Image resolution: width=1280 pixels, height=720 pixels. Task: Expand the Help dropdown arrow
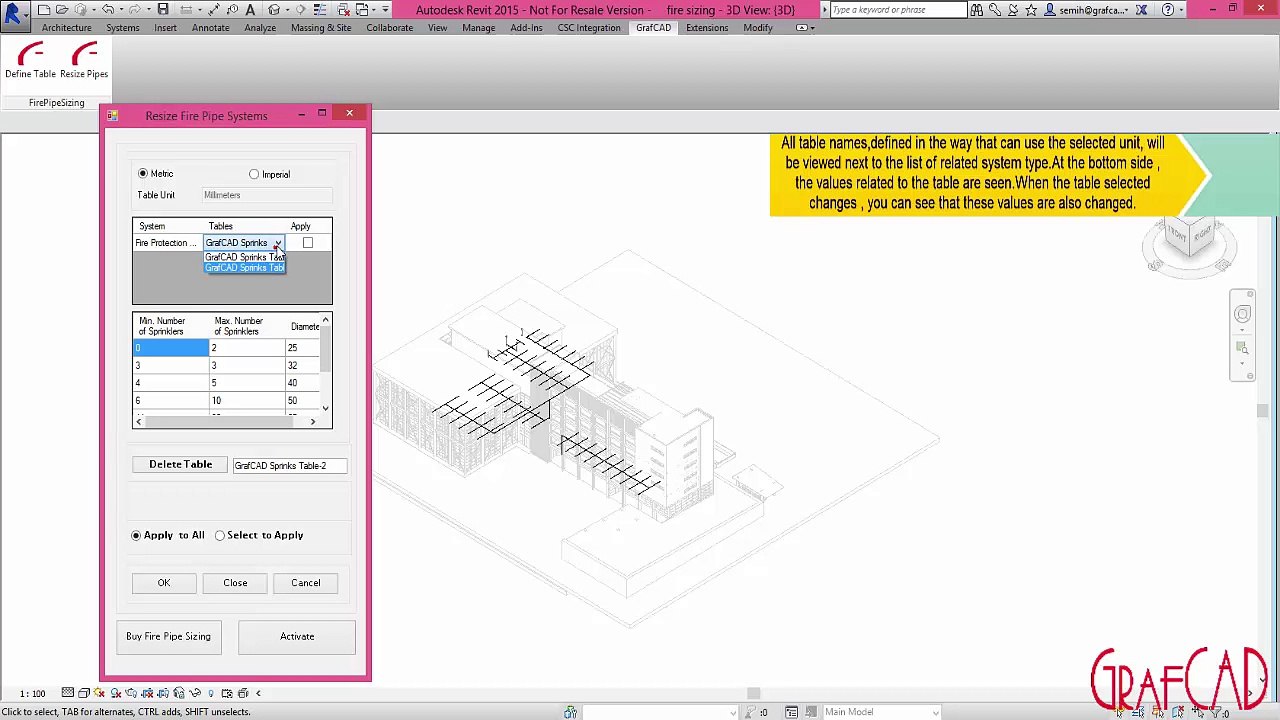(1182, 10)
